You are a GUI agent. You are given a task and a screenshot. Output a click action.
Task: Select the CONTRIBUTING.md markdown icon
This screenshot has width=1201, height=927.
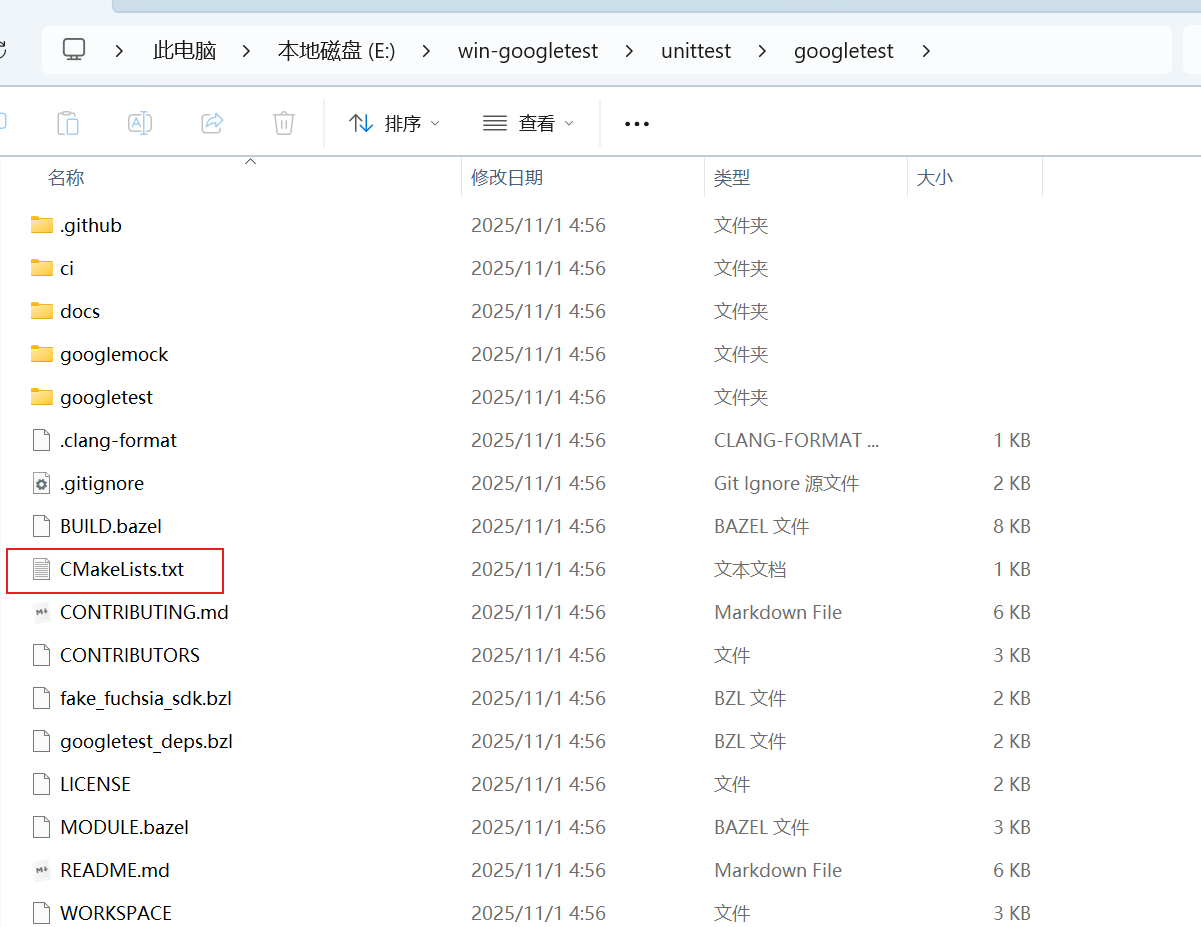41,612
